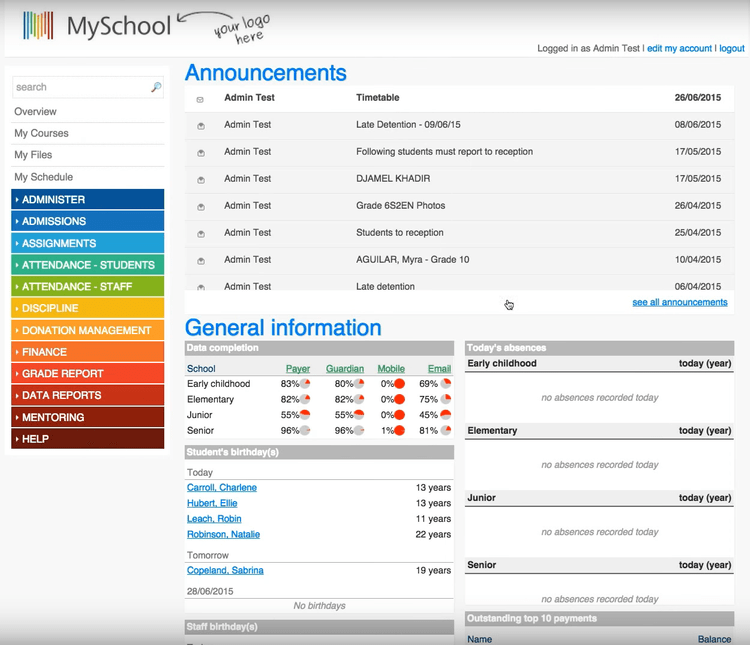Click Junior Payer pie chart
The height and width of the screenshot is (645, 750).
coord(305,415)
